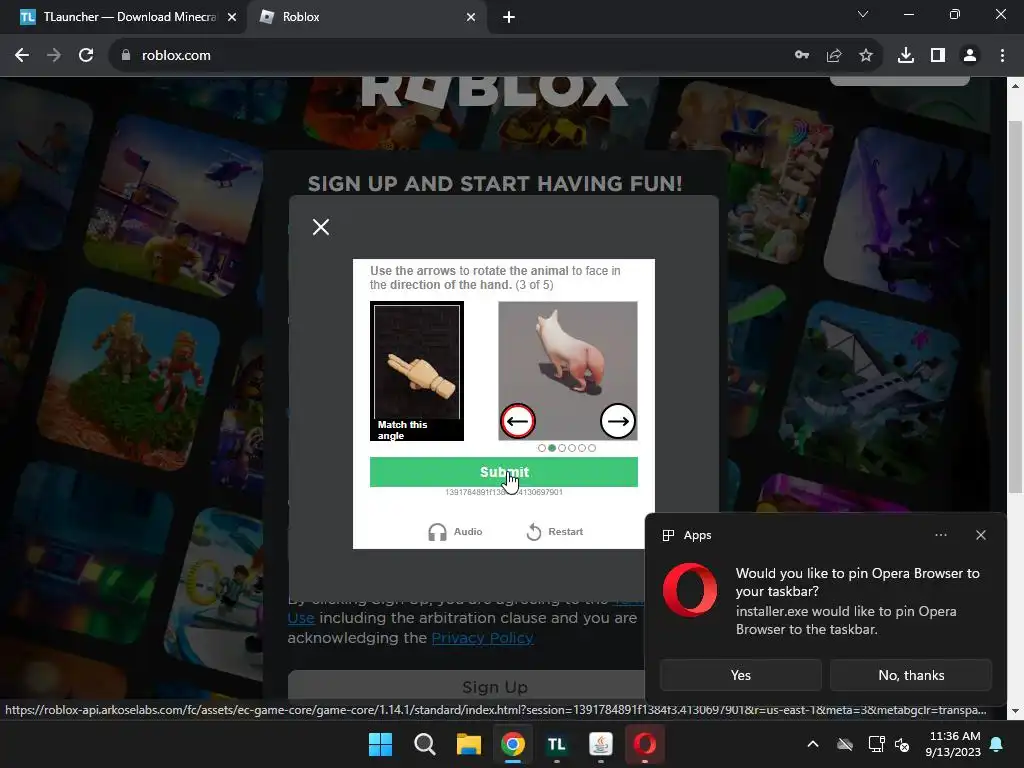The image size is (1024, 768).
Task: Click the Use link in terms text
Action: click(301, 618)
